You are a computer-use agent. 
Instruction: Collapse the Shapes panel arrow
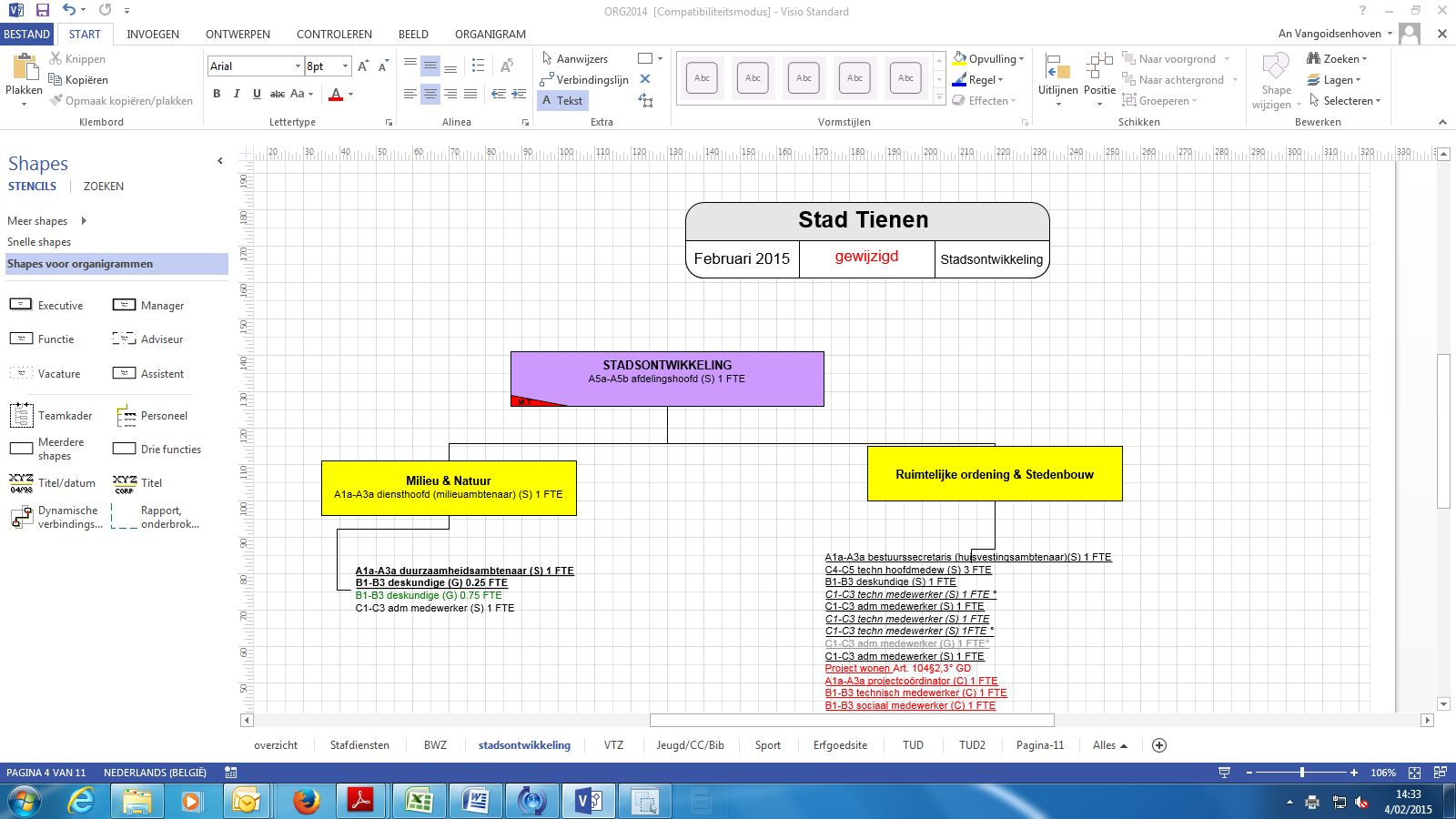coord(219,161)
